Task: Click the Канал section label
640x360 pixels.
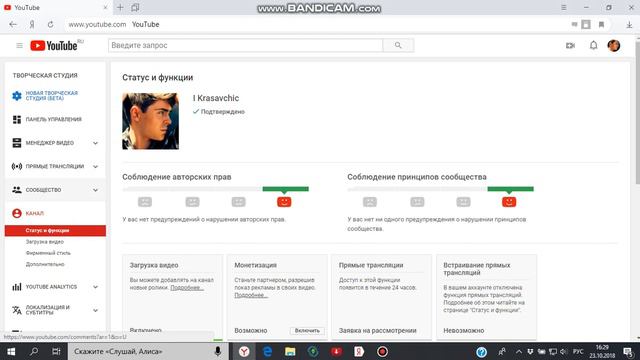Action: pyautogui.click(x=34, y=213)
